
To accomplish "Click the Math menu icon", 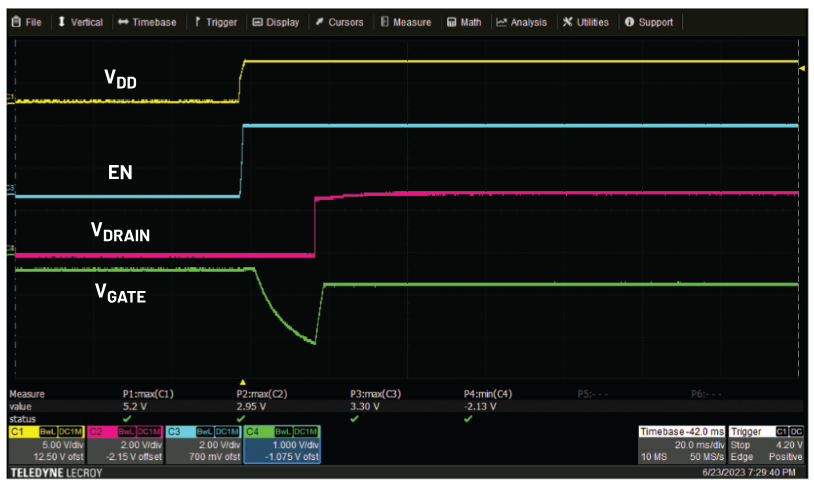I will point(452,22).
